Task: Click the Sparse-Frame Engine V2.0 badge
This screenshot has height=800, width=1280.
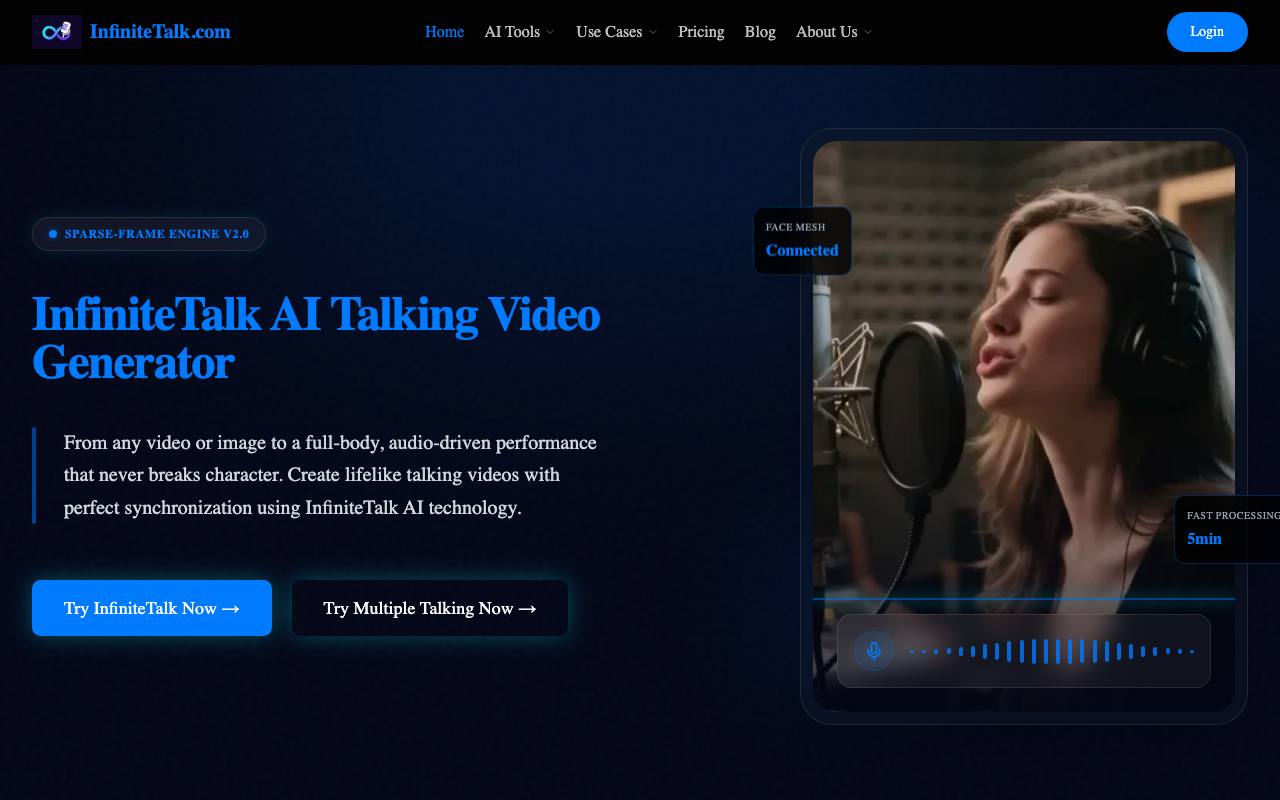Action: 149,234
